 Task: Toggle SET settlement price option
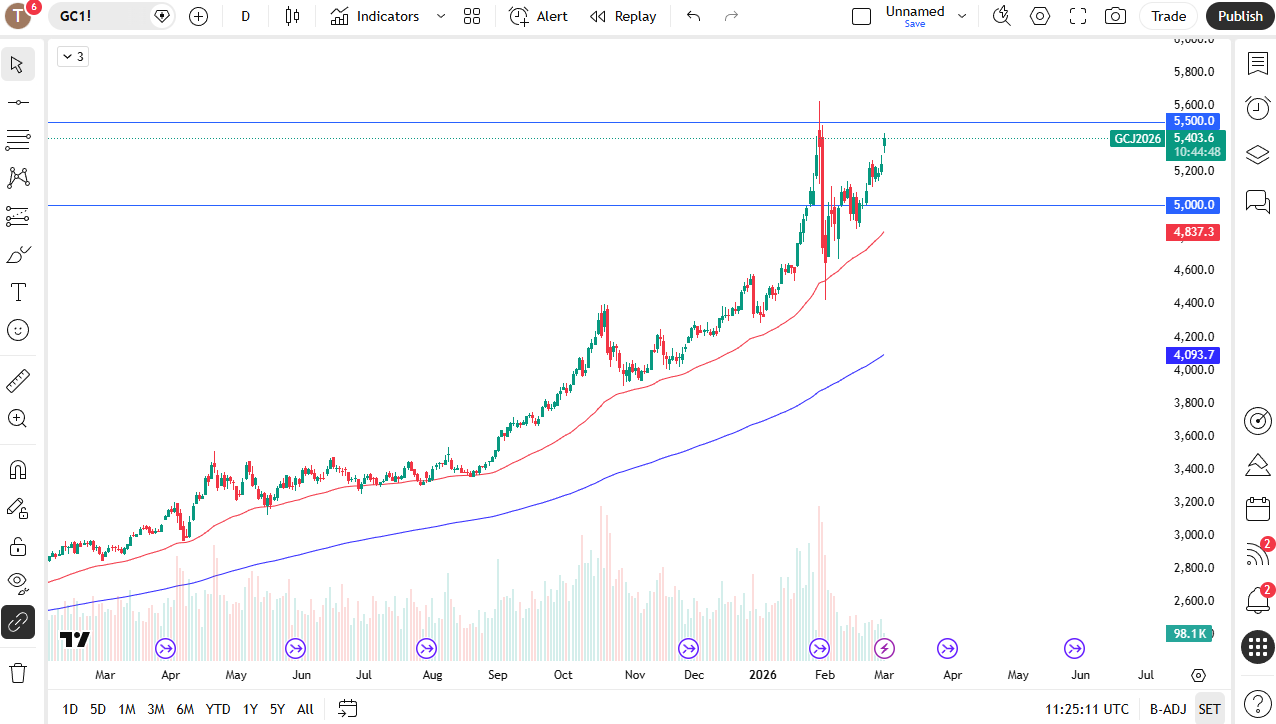click(1210, 709)
